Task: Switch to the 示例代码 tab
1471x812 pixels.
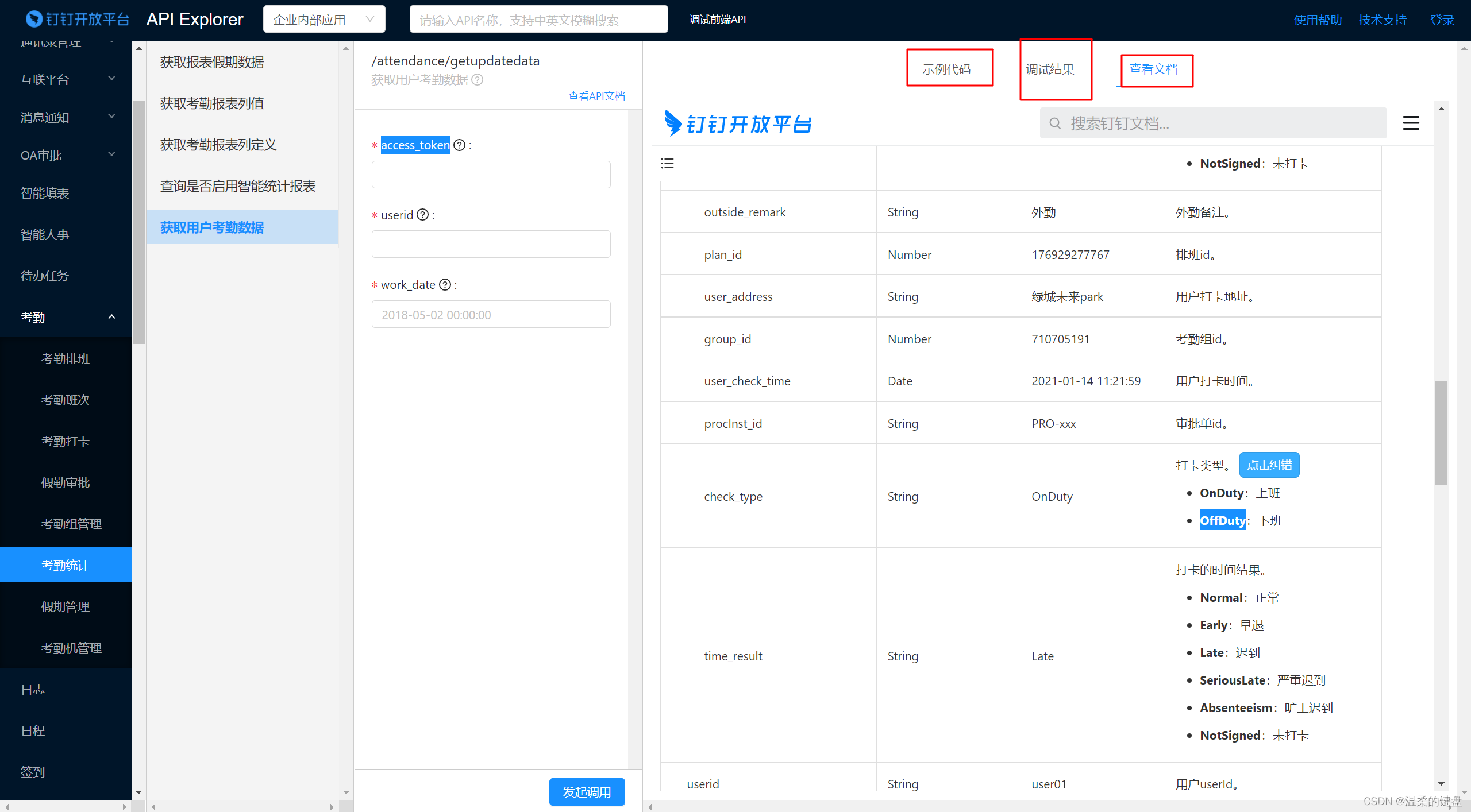Action: click(x=946, y=69)
